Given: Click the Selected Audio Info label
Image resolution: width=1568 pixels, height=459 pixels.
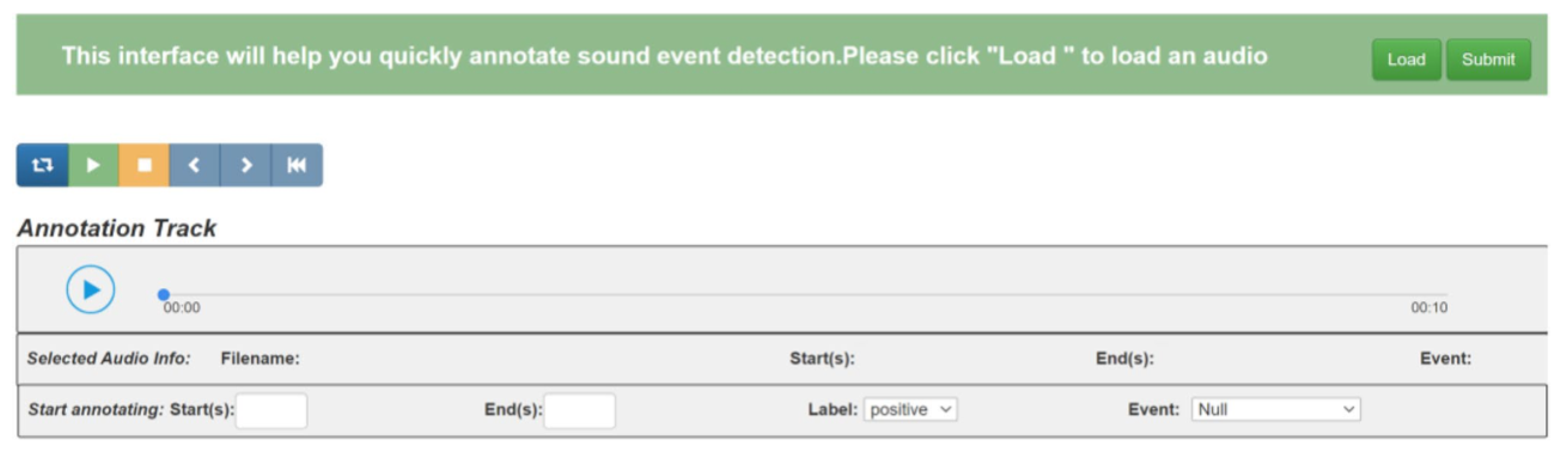Looking at the screenshot, I should (109, 359).
